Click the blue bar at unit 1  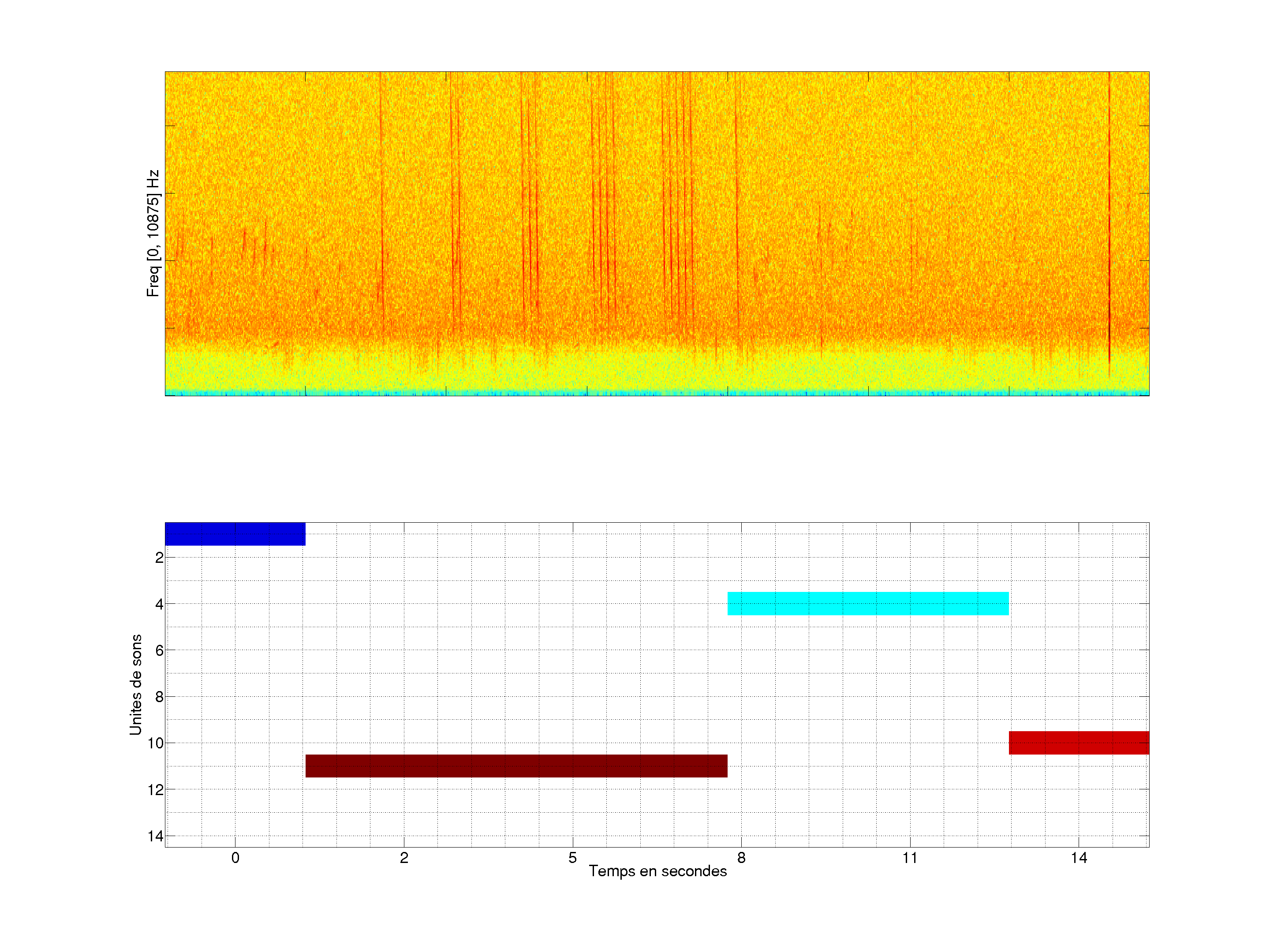click(235, 534)
